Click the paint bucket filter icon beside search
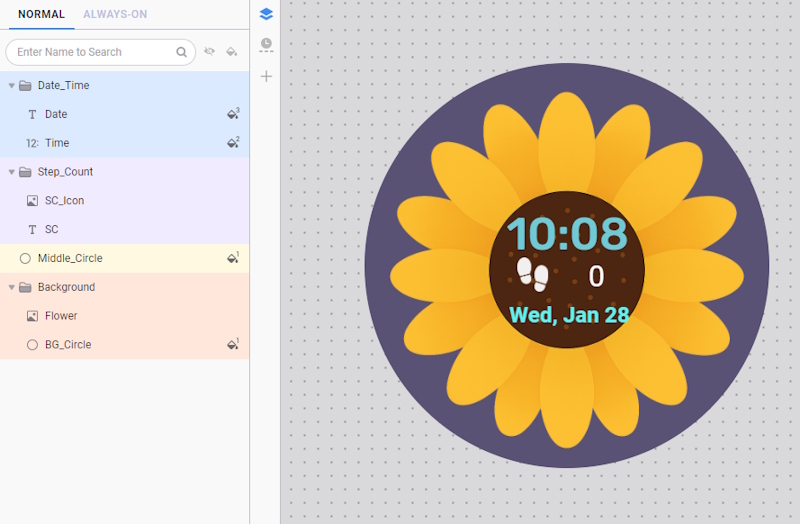The width and height of the screenshot is (800, 524). tap(231, 52)
